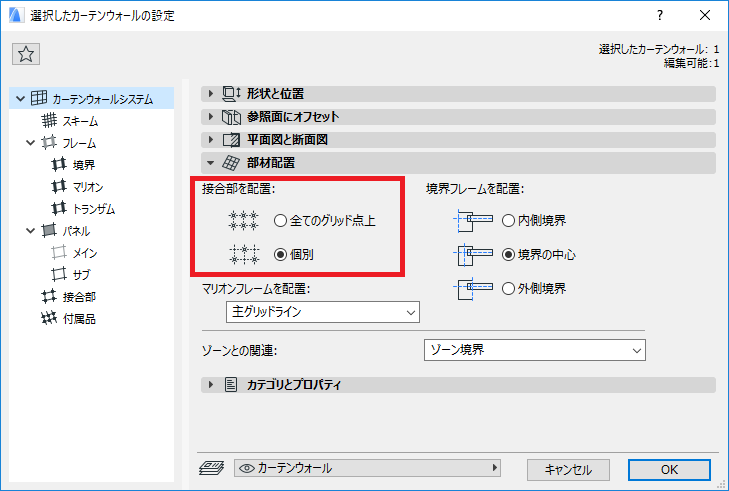Viewport: 729px width, 491px height.
Task: Click the all-grid-points junction pattern icon
Action: click(x=243, y=220)
